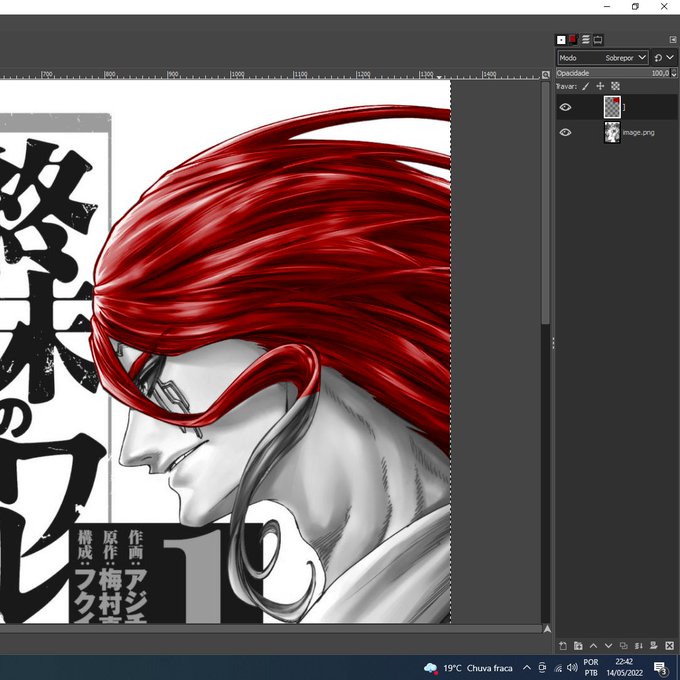Restore down the GIMP window
680x680 pixels.
coord(635,7)
